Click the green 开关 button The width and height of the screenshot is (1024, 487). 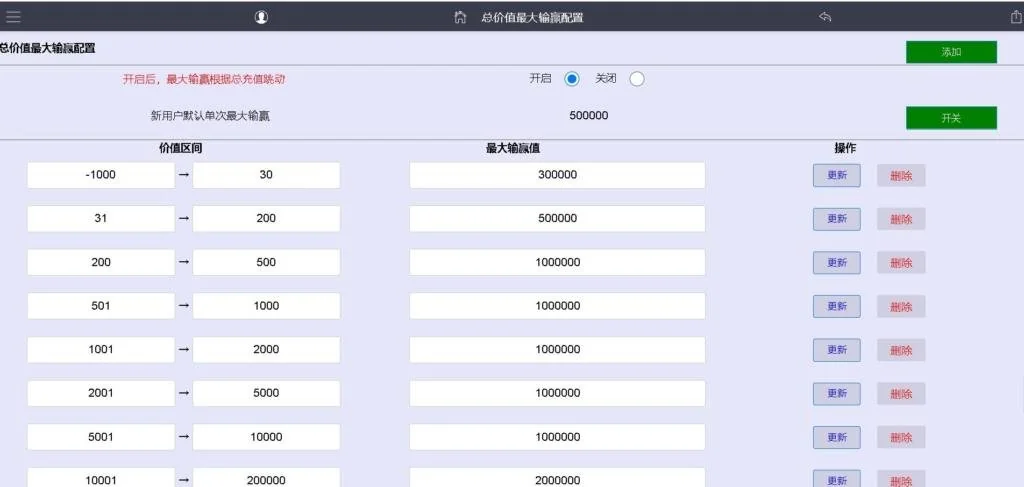click(x=951, y=118)
